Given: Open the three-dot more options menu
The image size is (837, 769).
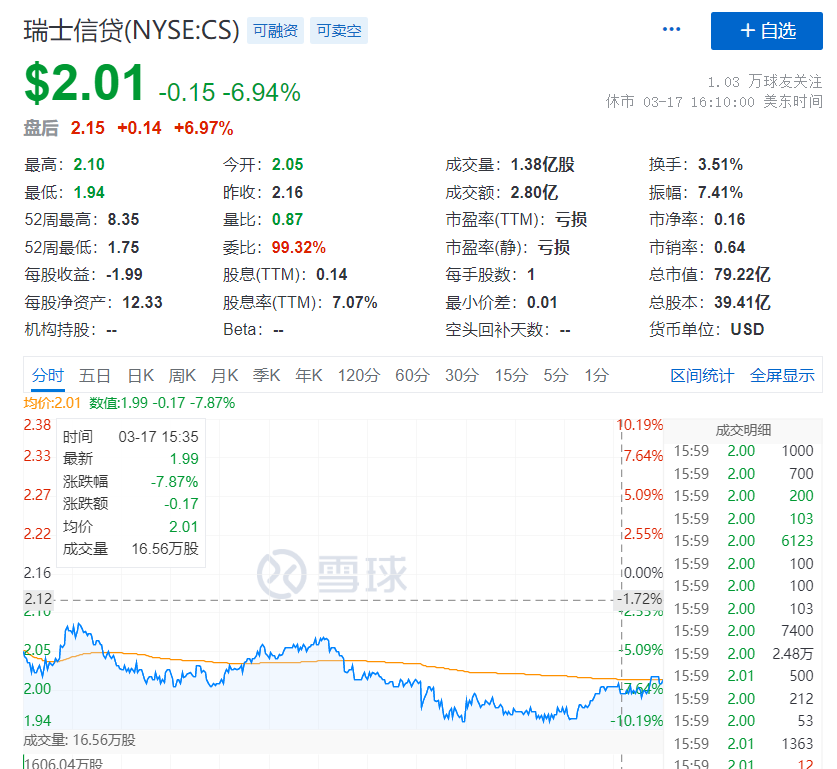Looking at the screenshot, I should pos(671,29).
